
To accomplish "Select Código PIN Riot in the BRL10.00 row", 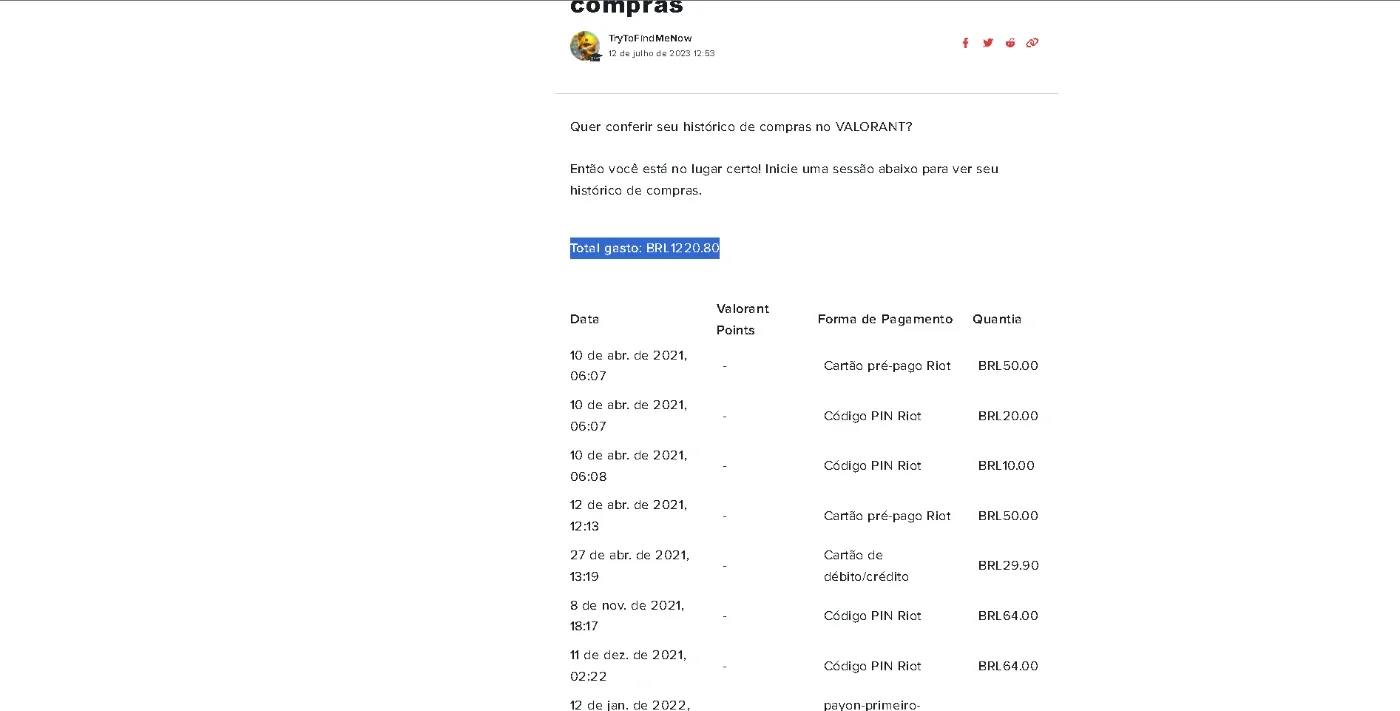I will tap(873, 466).
